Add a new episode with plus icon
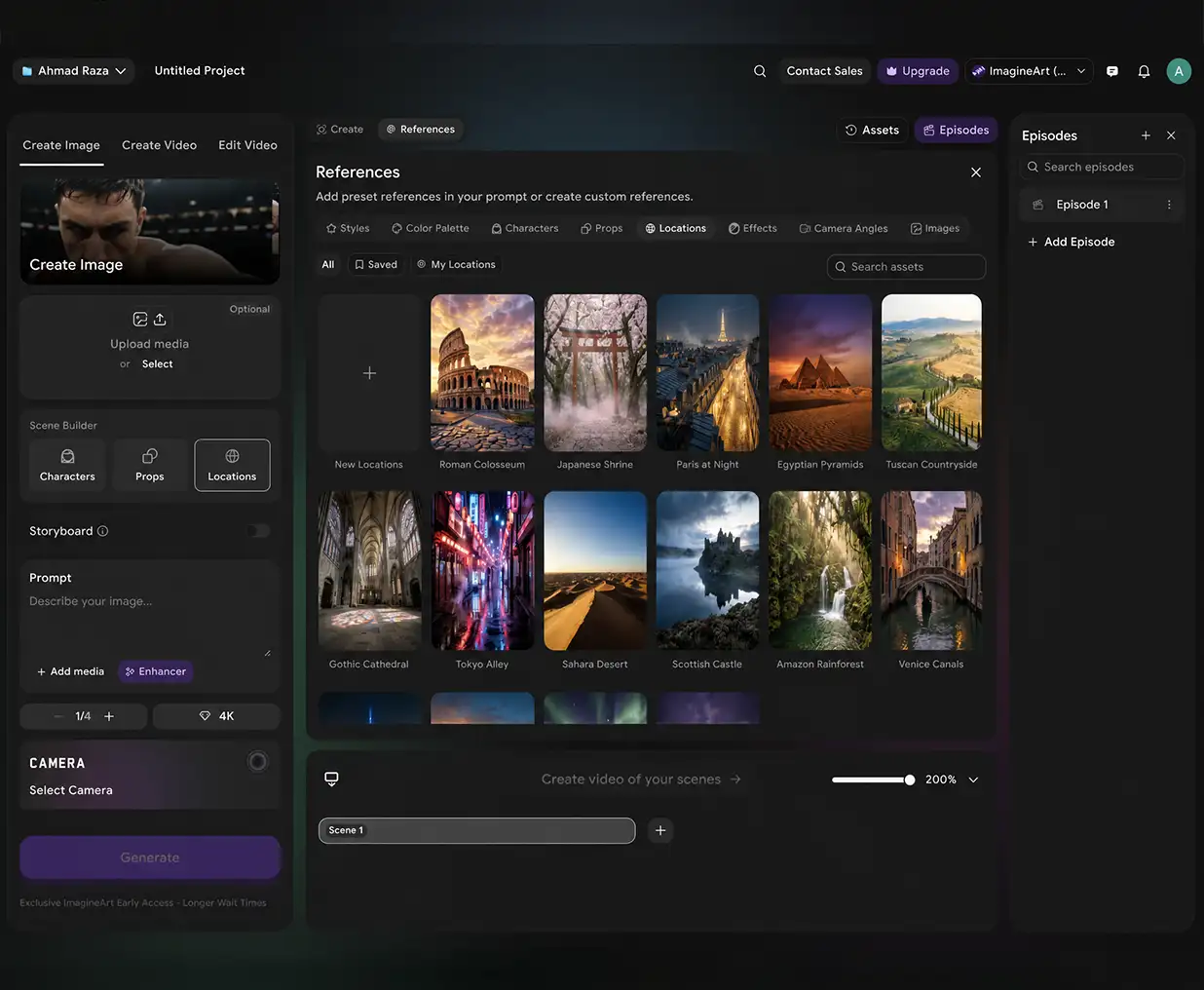 tap(1146, 135)
